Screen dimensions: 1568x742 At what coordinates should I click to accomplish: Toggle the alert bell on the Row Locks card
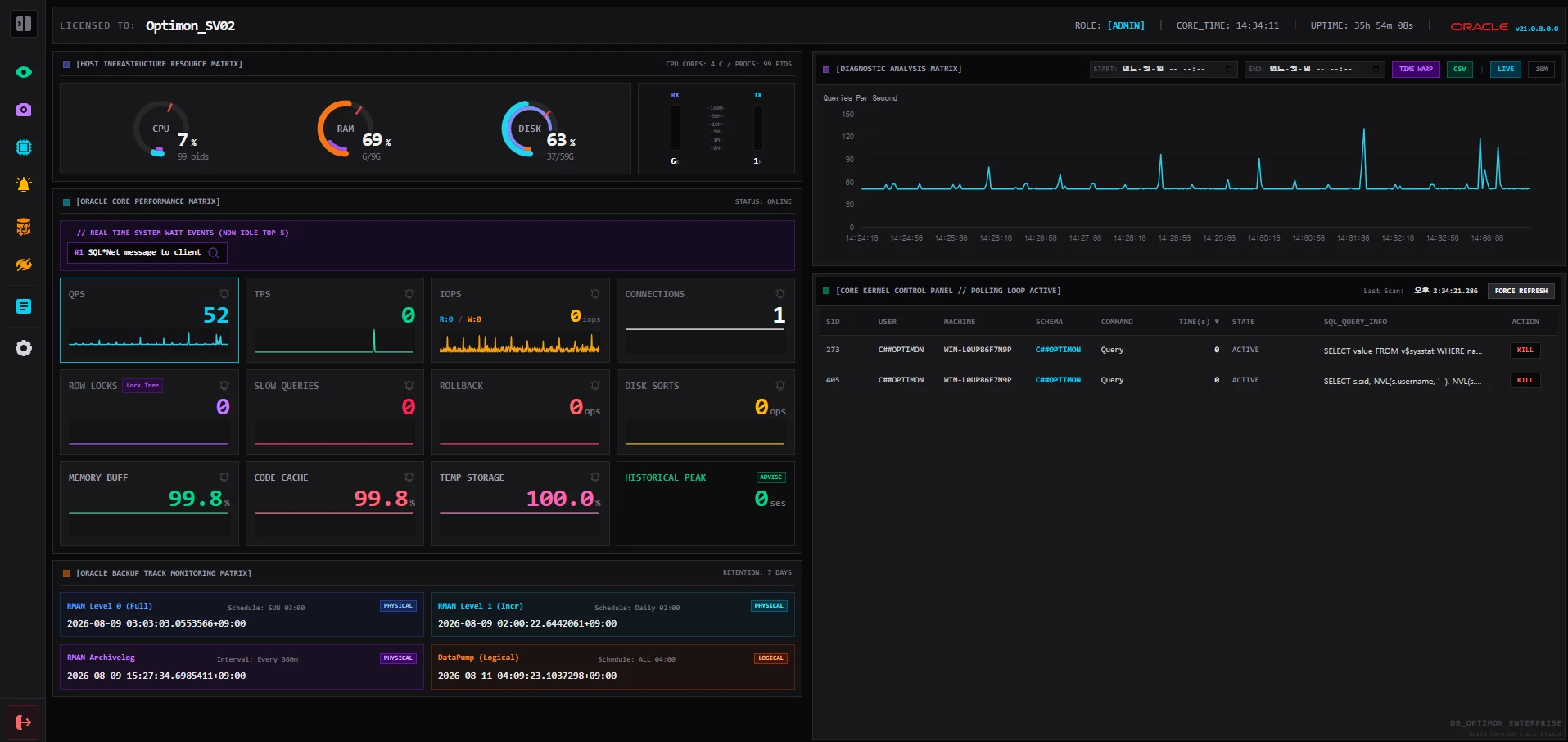[224, 386]
